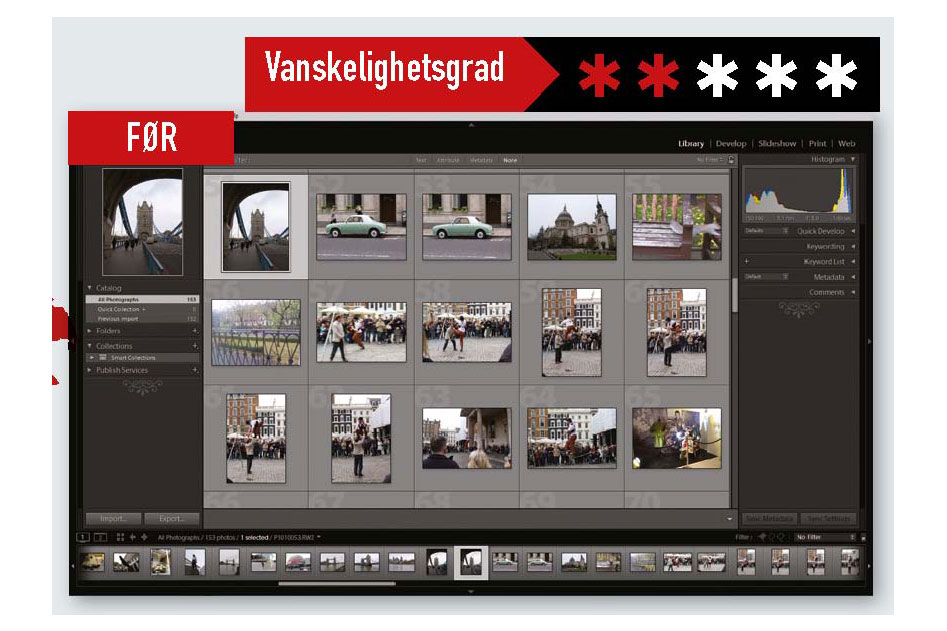This screenshot has height=631, width=947.
Task: Add a new collection with the plus icon
Action: tap(194, 346)
